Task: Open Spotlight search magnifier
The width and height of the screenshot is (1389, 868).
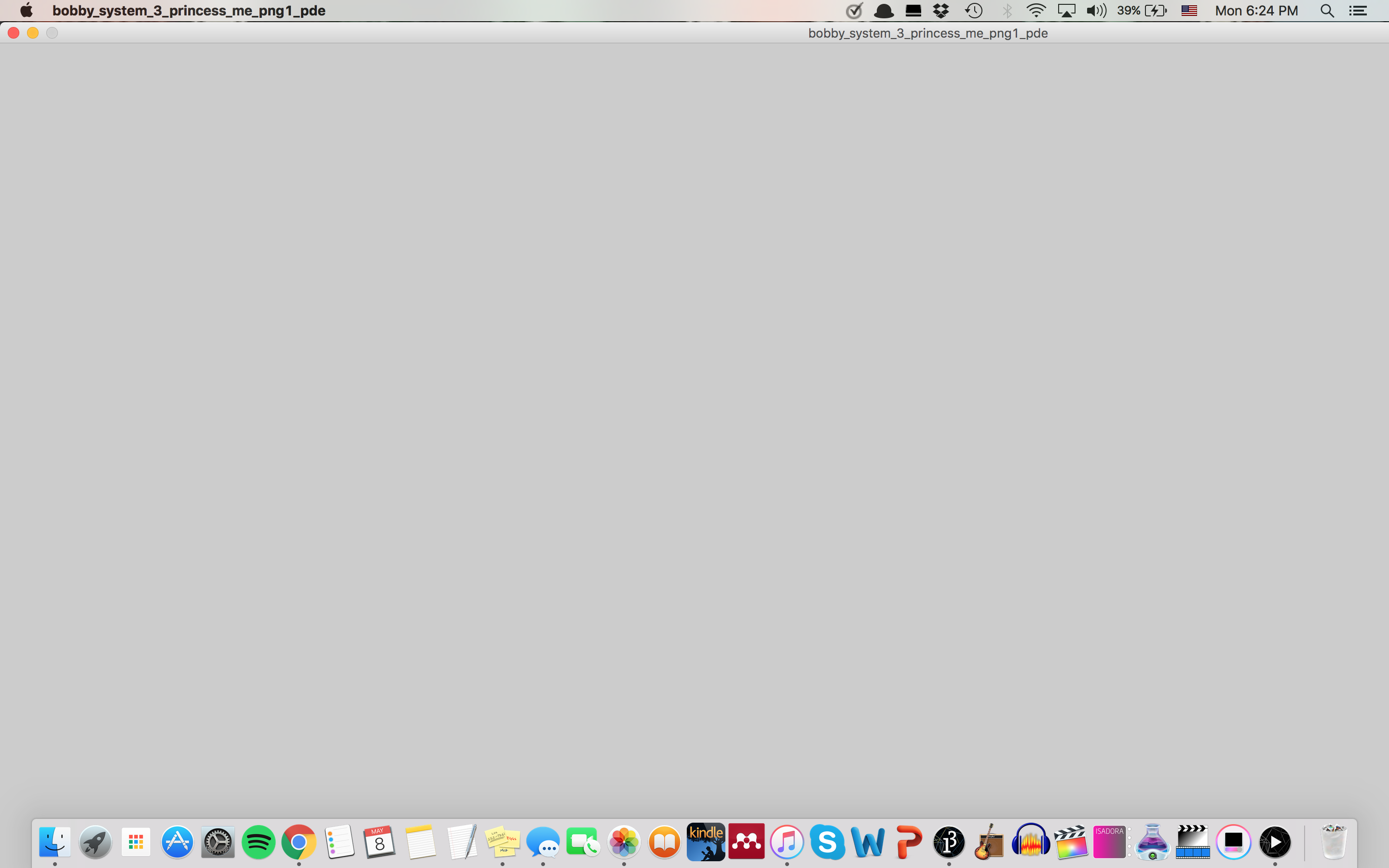Action: 1327,10
